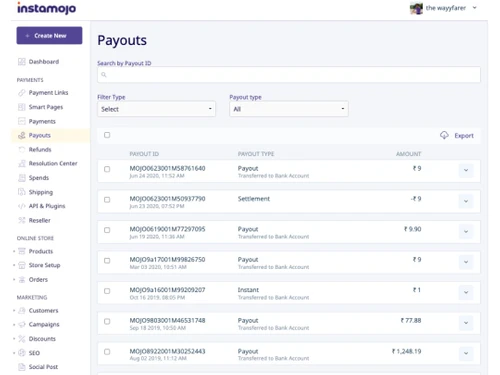Click the Resolution Center icon
This screenshot has height=375, width=500.
coord(22,163)
